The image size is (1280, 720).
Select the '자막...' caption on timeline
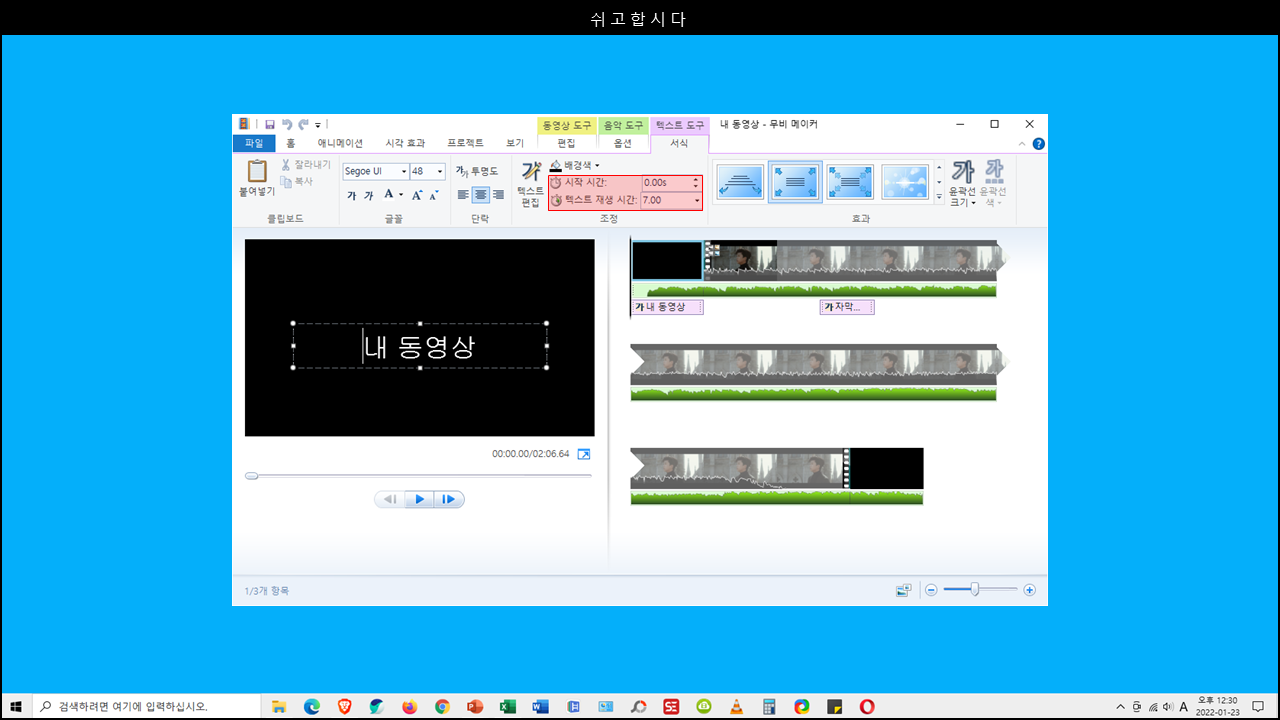click(847, 307)
